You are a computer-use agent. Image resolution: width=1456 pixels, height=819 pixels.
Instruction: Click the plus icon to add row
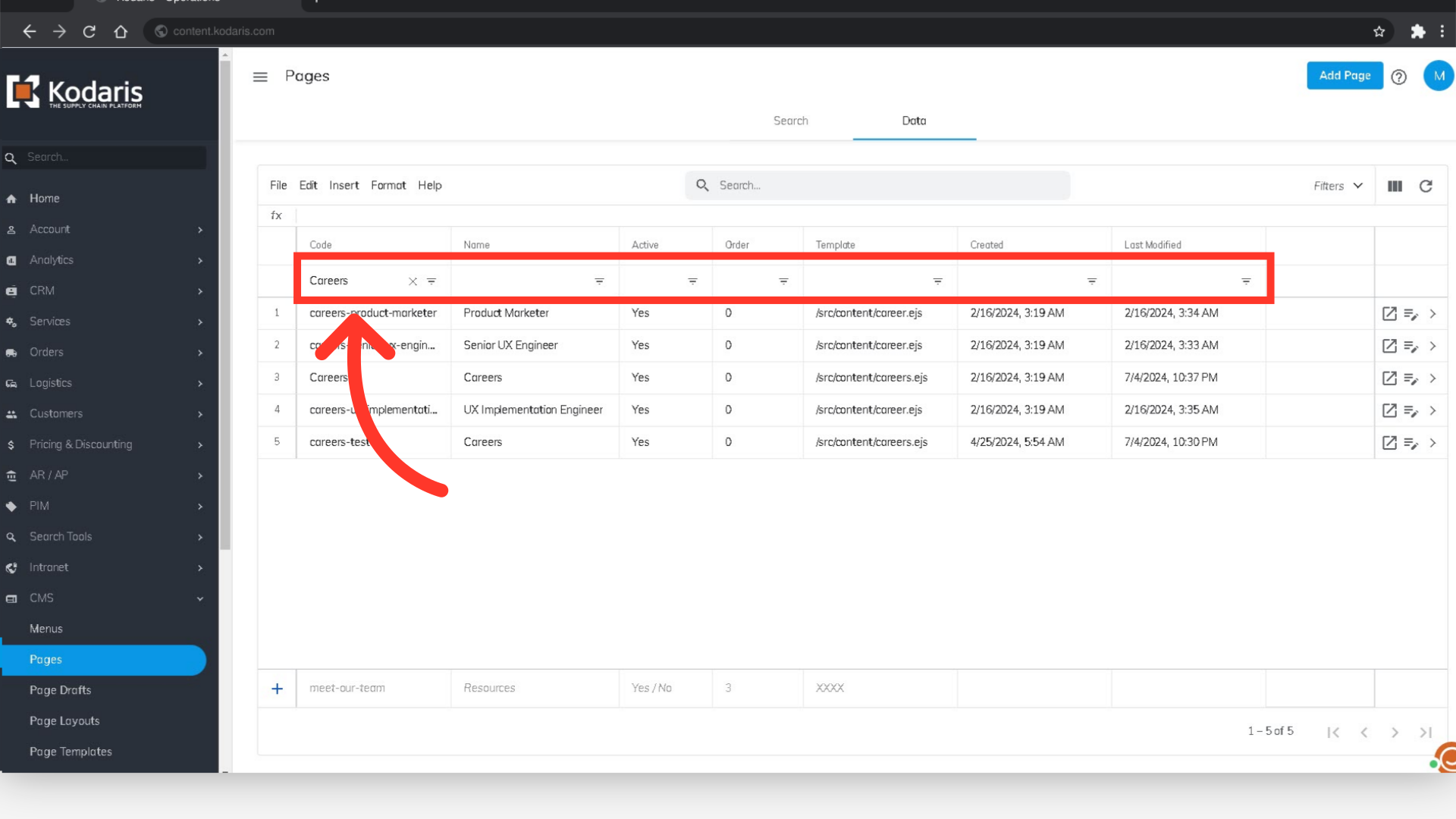(278, 689)
